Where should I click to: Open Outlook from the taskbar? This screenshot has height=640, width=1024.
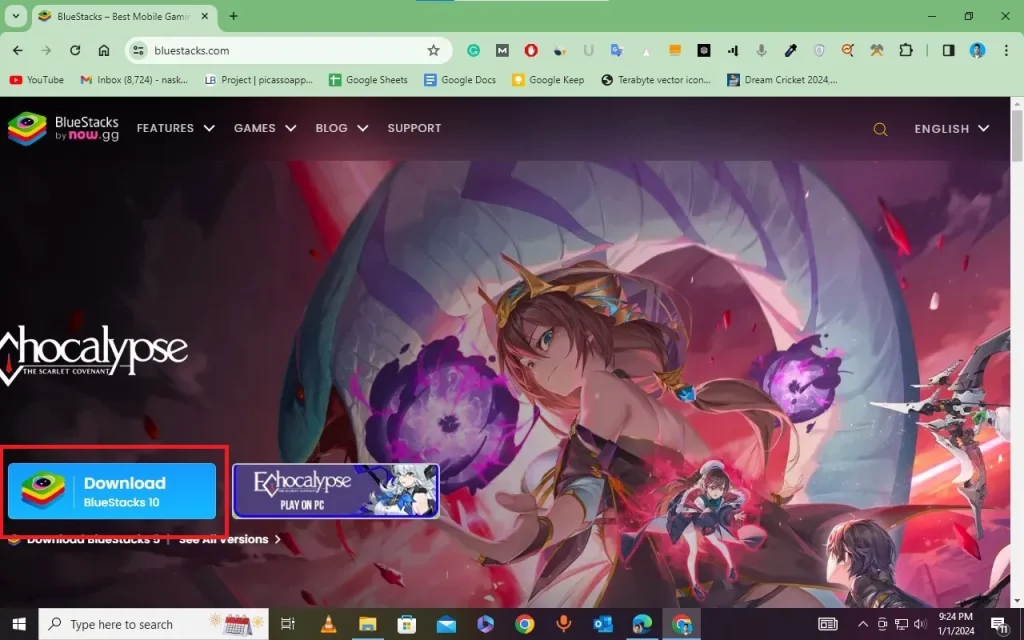[x=603, y=624]
